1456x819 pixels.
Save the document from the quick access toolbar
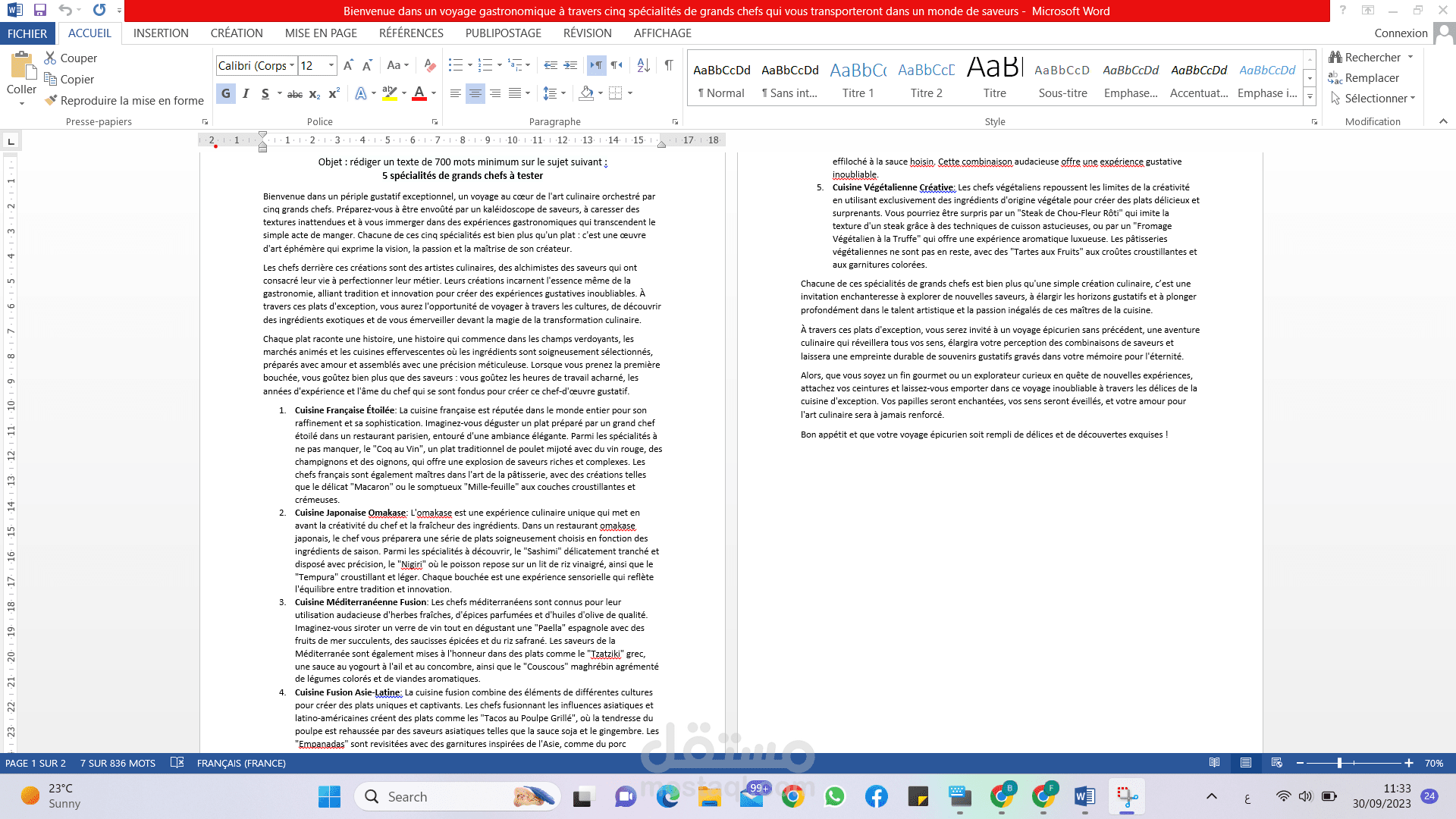(x=40, y=11)
